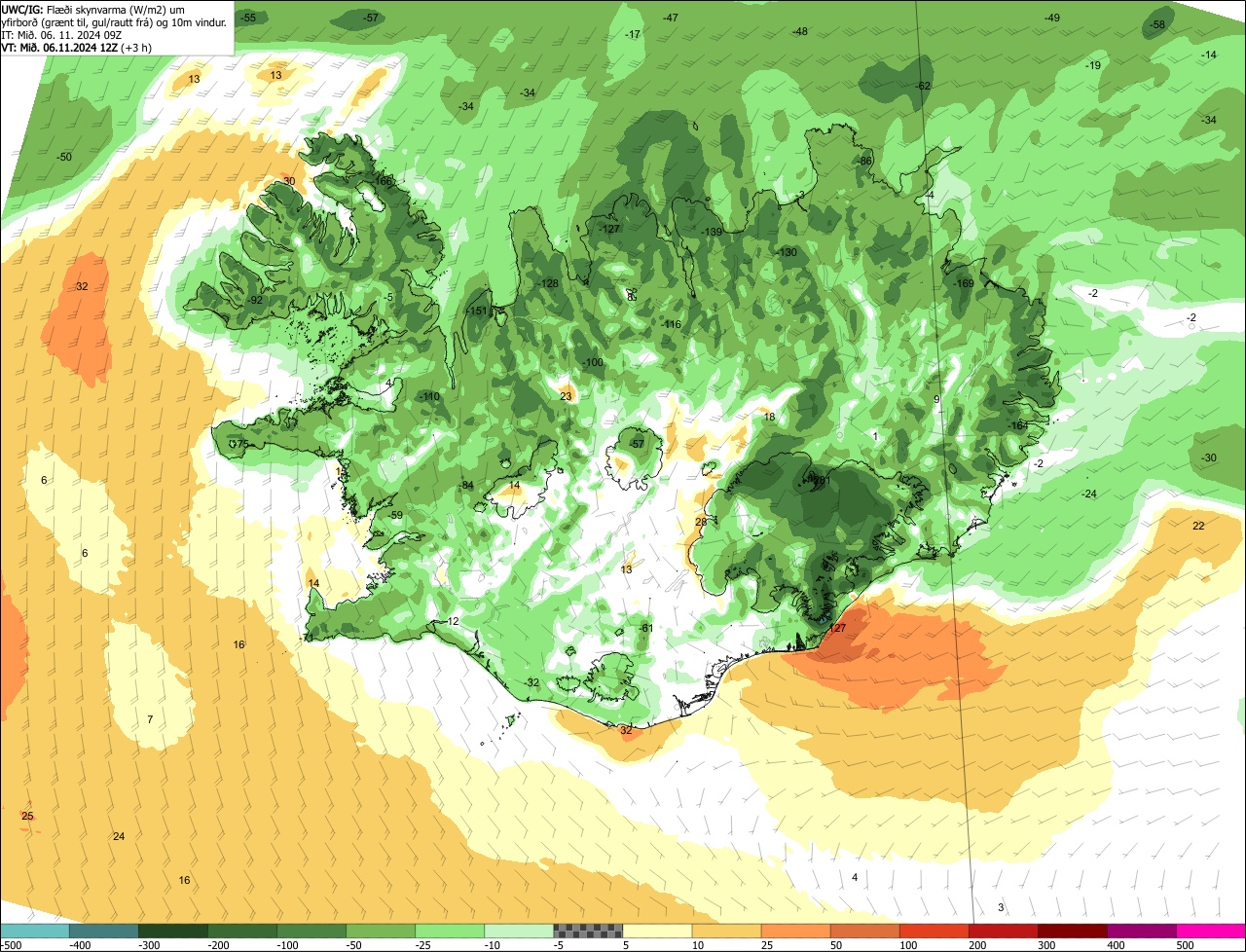Click the "-19" value in the northeast sea
Screen dimensions: 1246x952
tap(1094, 65)
